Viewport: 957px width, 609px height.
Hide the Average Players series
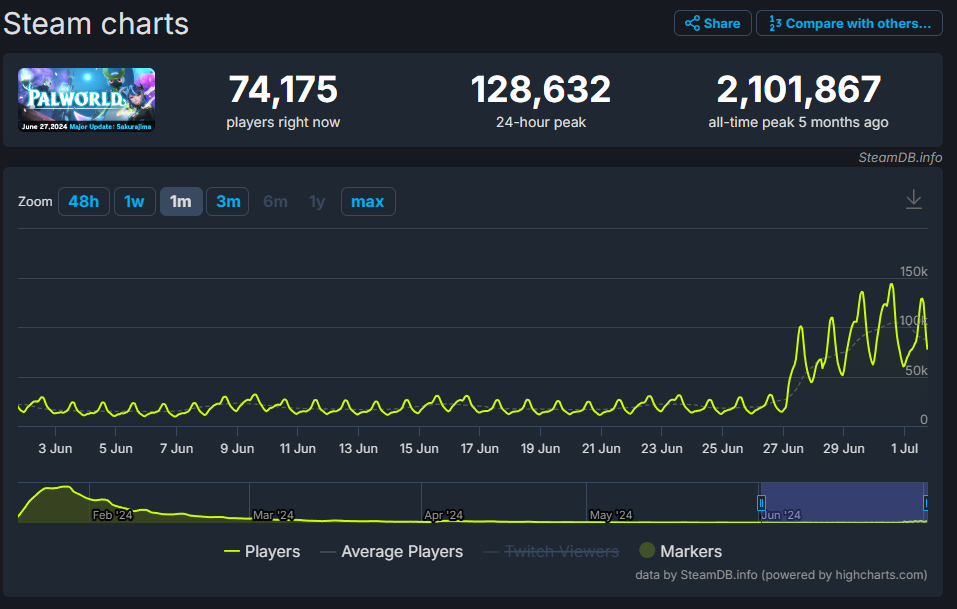coord(391,551)
